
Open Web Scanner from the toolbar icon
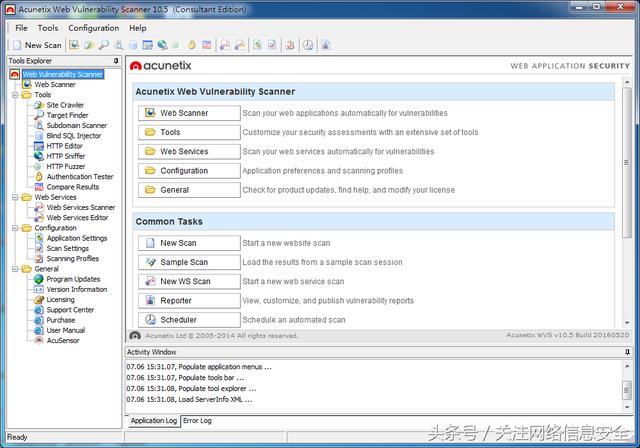(x=74, y=45)
